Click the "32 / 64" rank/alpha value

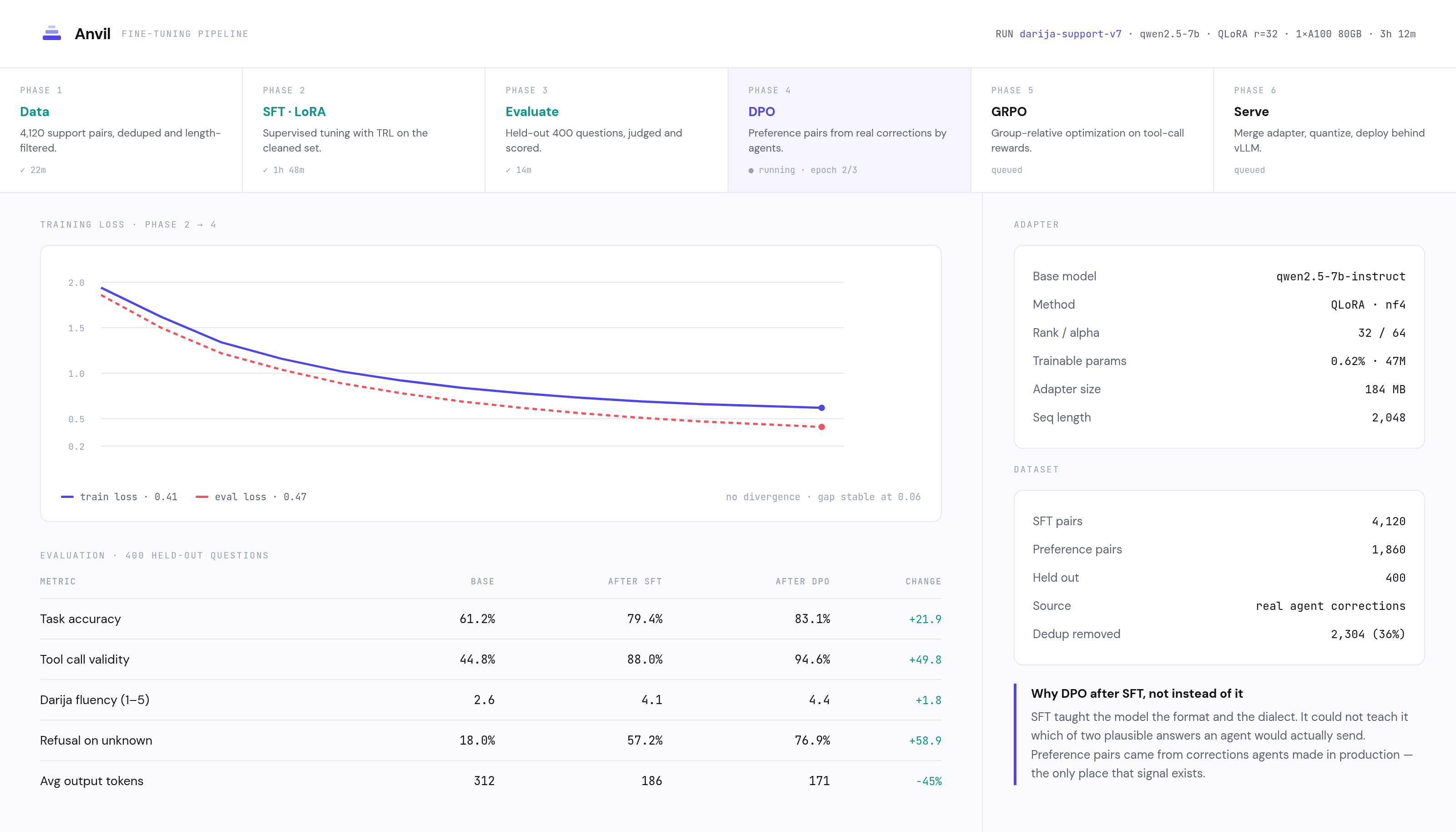(1382, 333)
